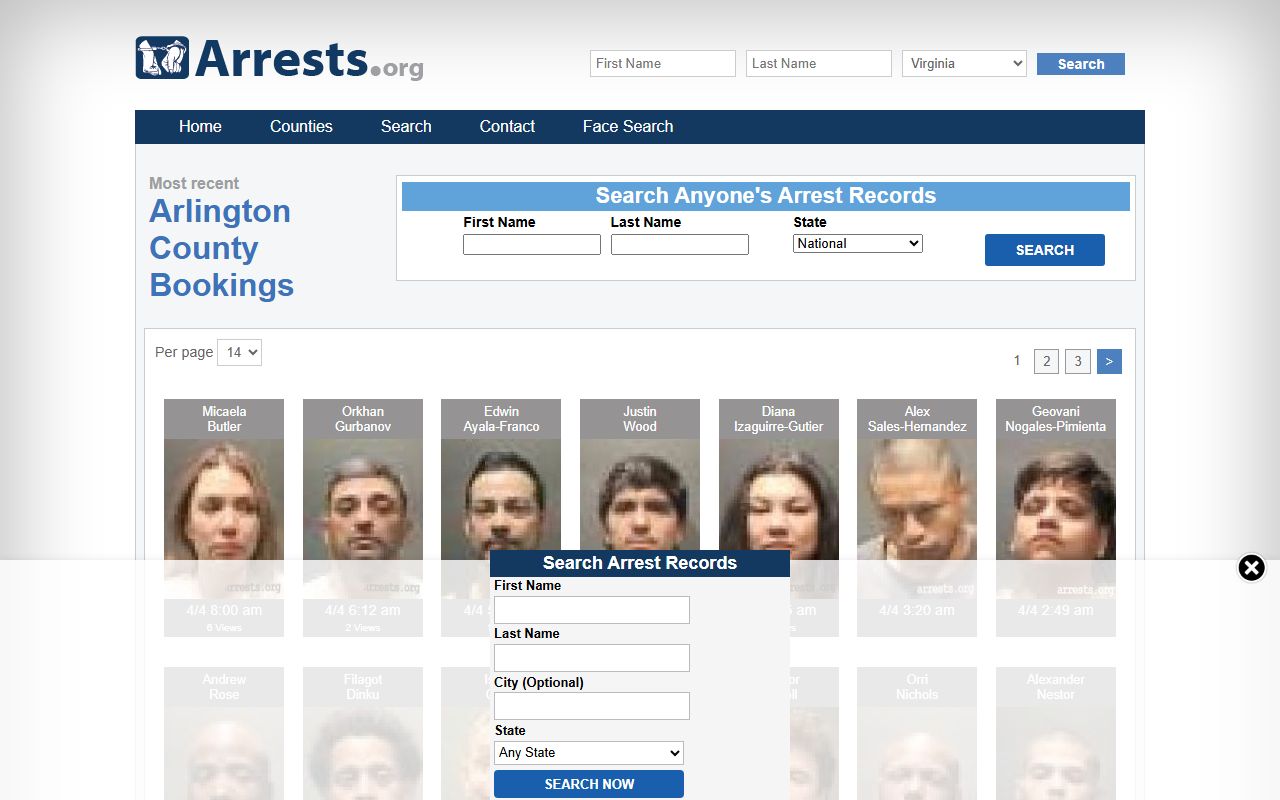This screenshot has height=800, width=1280.
Task: Open Geovani Nogales-Pimienta booking thumbnail
Action: click(x=1056, y=518)
